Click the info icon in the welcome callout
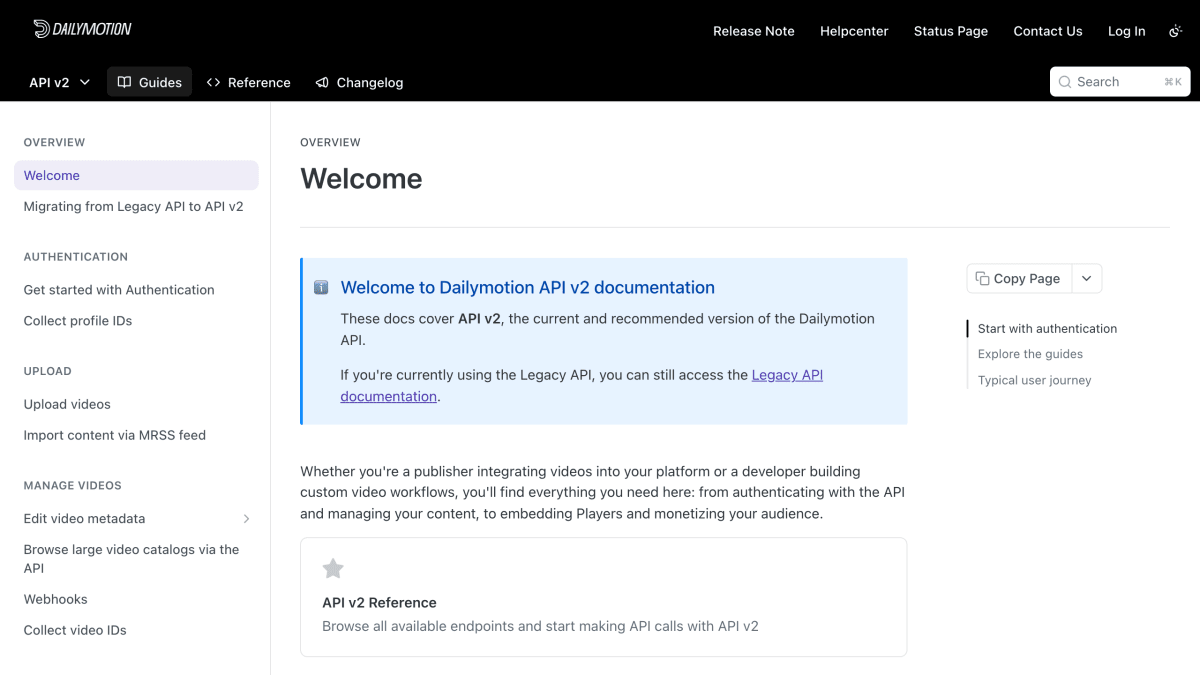The image size is (1200, 675). coord(321,287)
